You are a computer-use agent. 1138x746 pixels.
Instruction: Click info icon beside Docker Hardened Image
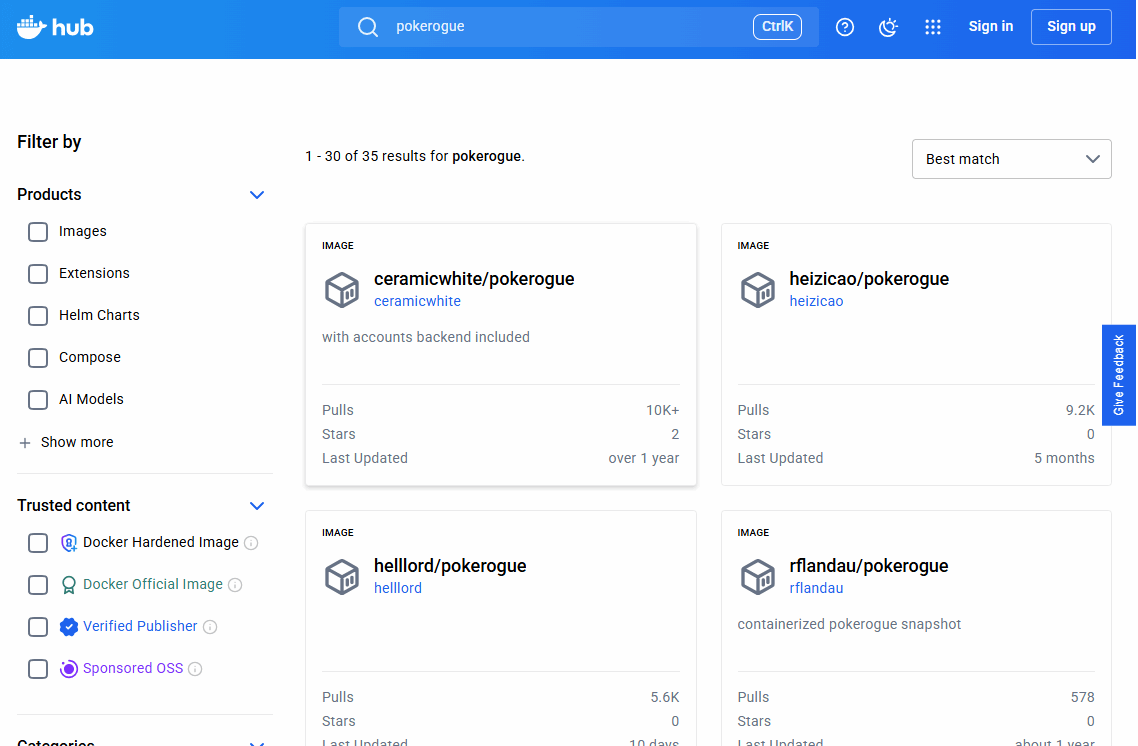251,543
